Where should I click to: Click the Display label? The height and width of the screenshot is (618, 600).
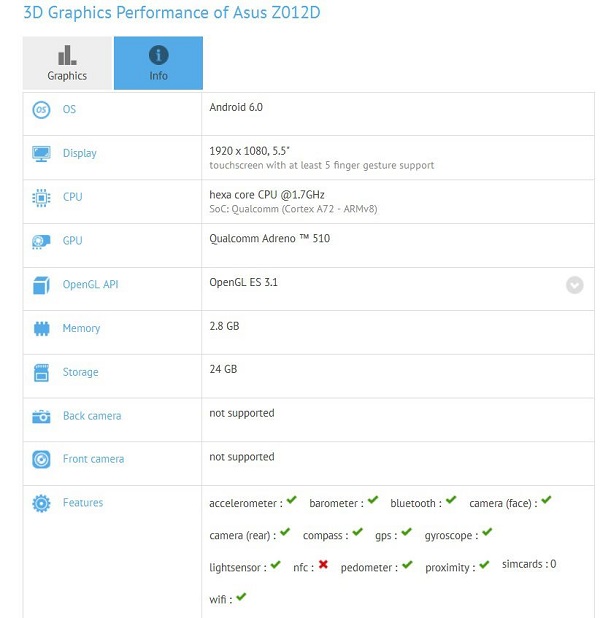80,153
